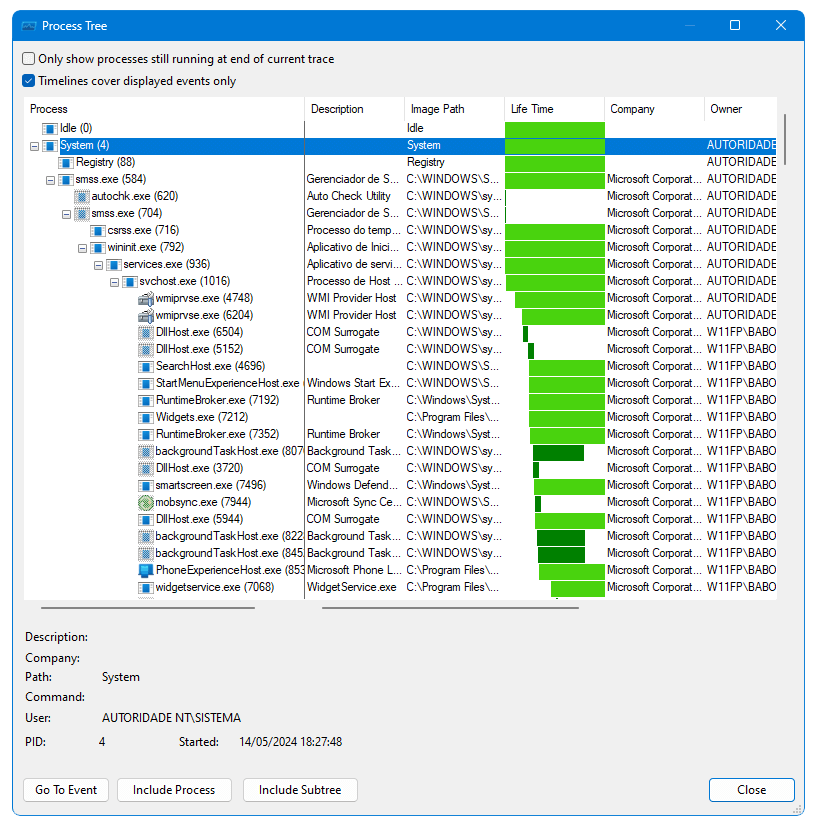Image resolution: width=814 pixels, height=821 pixels.
Task: Collapse the smss.exe (704) node
Action: coord(66,215)
